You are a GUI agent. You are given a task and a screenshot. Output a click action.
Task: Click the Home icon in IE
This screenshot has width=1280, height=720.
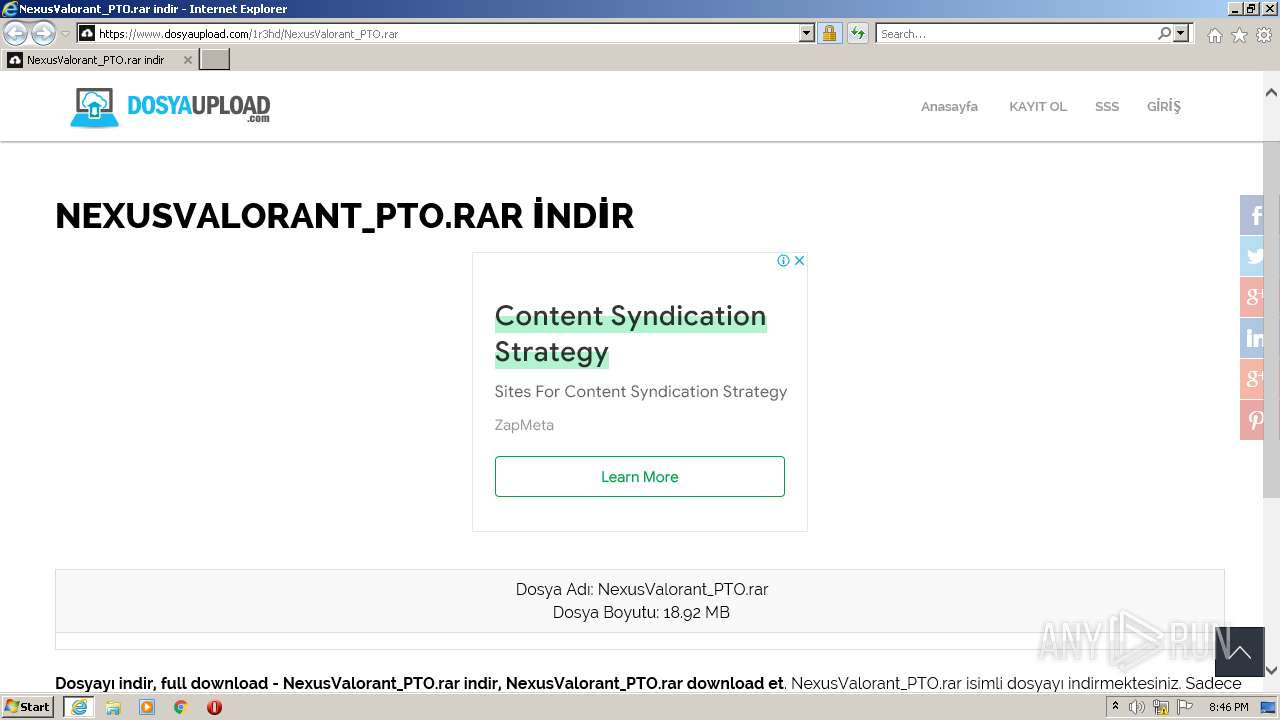[x=1215, y=35]
